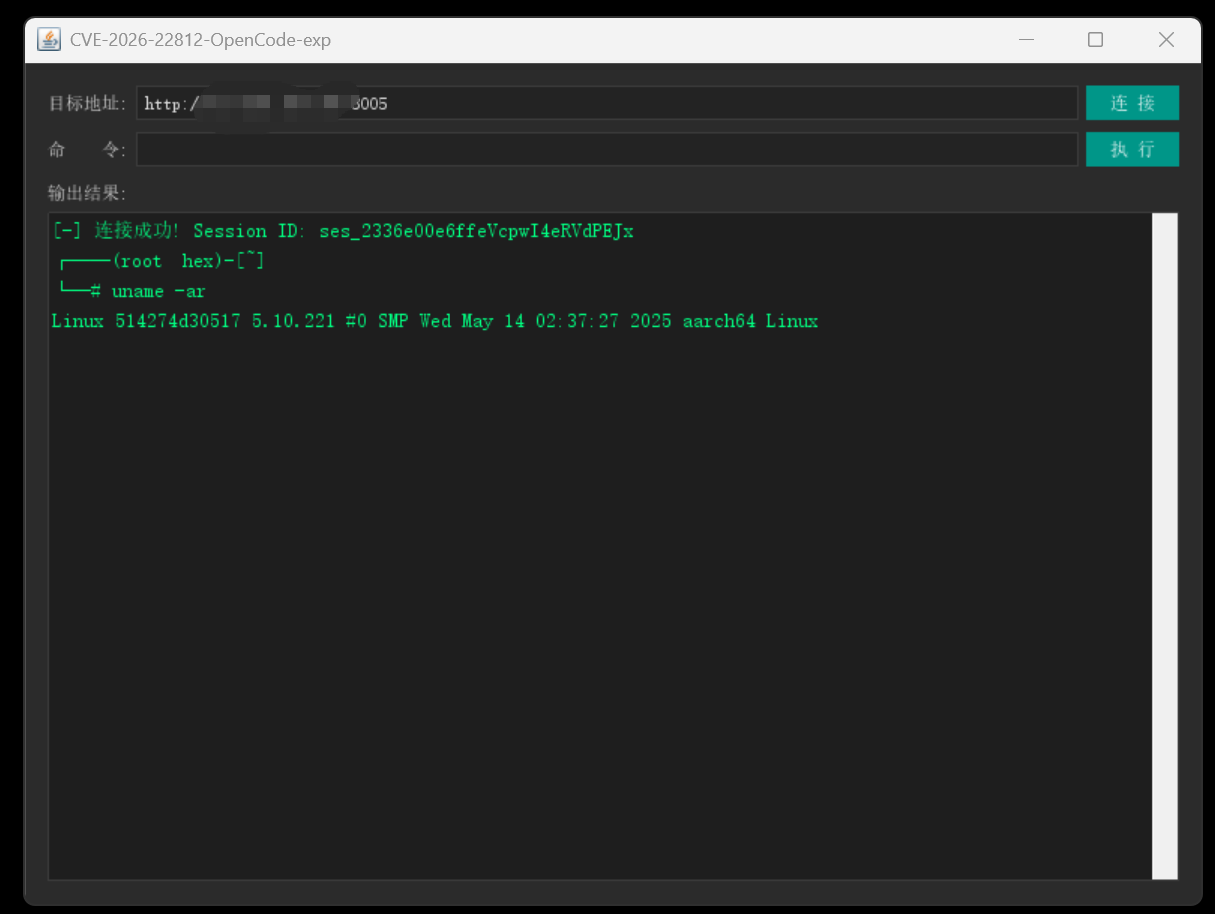Maximize the CVE-2026-22812 window
Image resolution: width=1215 pixels, height=914 pixels.
pyautogui.click(x=1096, y=40)
